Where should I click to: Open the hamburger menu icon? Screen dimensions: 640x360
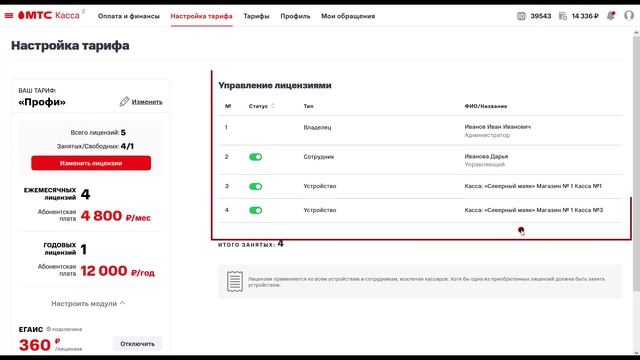pyautogui.click(x=9, y=16)
